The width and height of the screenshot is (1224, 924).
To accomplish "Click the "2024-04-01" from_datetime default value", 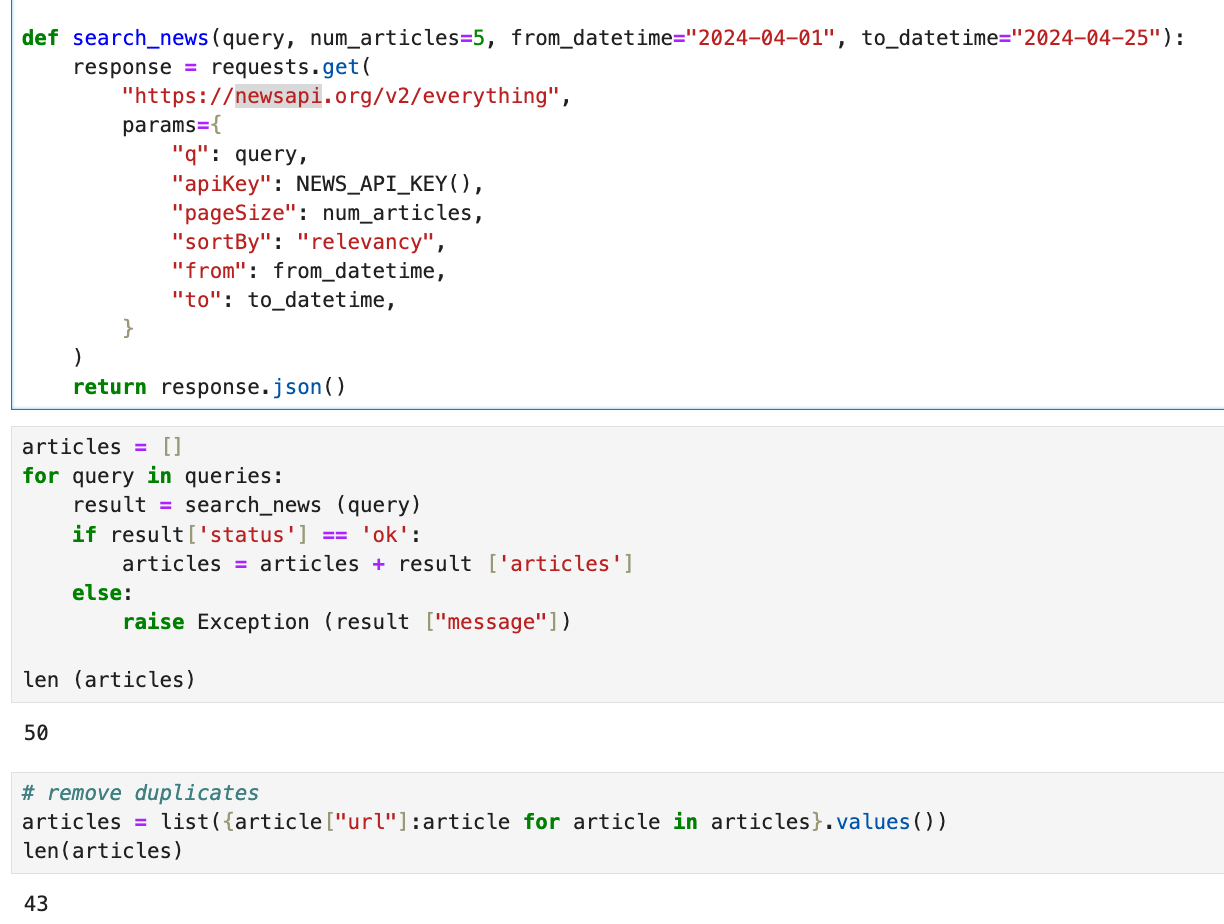I will click(x=760, y=39).
